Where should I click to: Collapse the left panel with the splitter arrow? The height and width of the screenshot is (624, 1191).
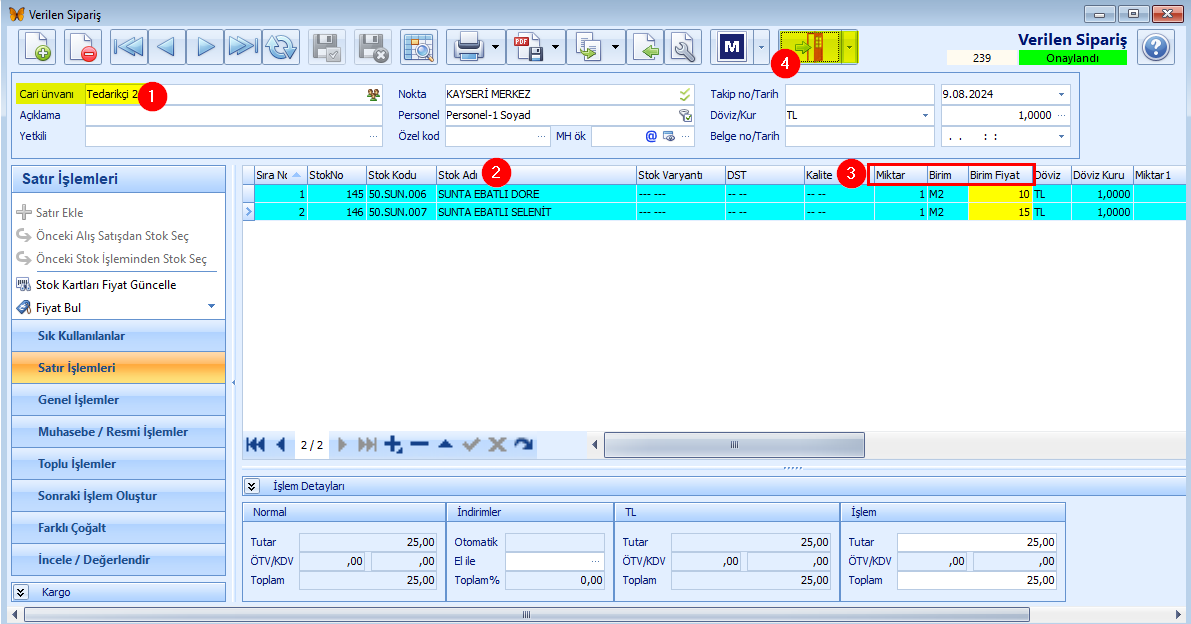(x=233, y=383)
